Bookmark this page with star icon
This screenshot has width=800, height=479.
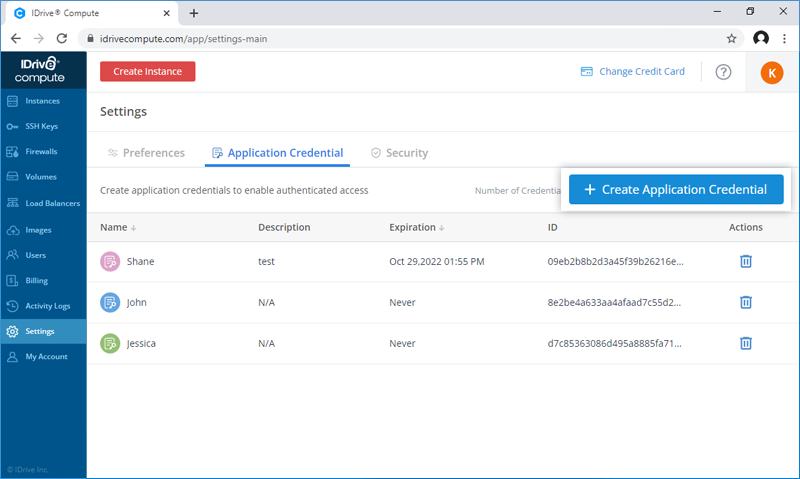point(731,39)
